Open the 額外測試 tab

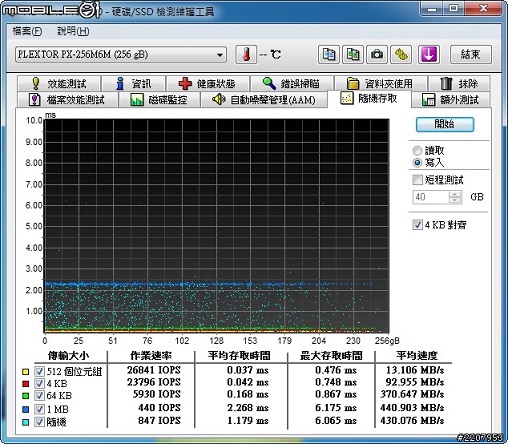point(451,100)
